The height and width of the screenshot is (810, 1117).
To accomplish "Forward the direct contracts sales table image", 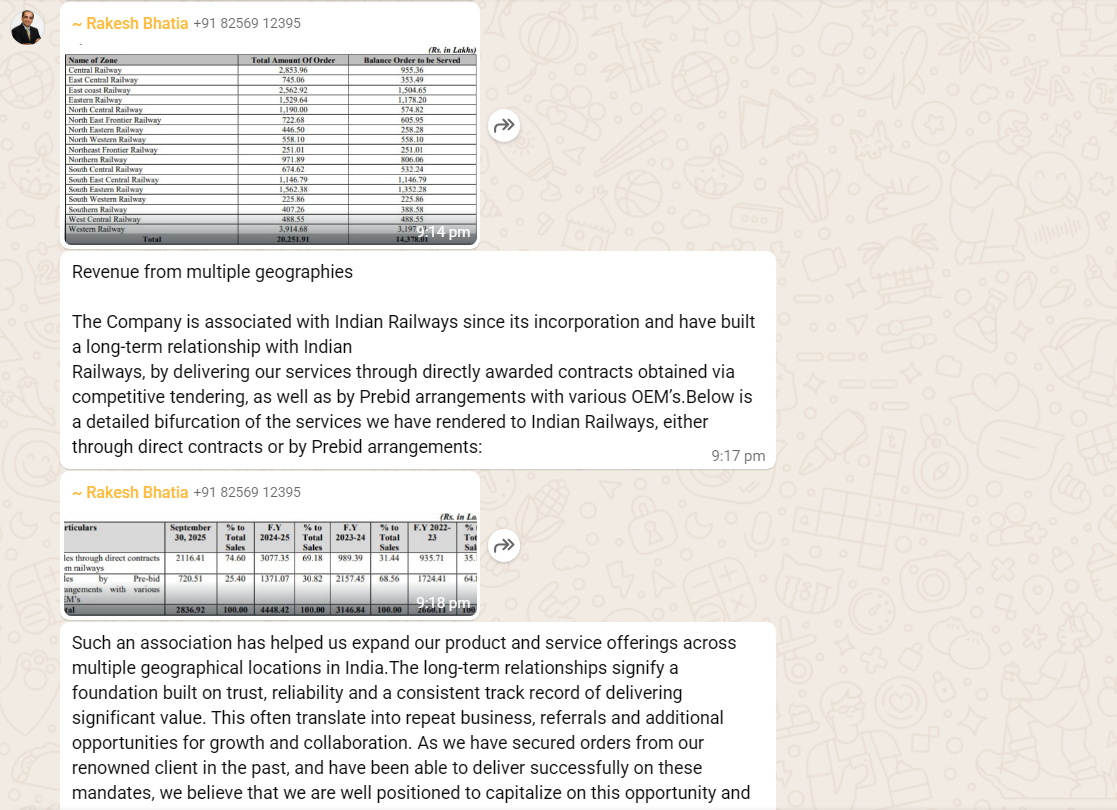I will tap(504, 545).
